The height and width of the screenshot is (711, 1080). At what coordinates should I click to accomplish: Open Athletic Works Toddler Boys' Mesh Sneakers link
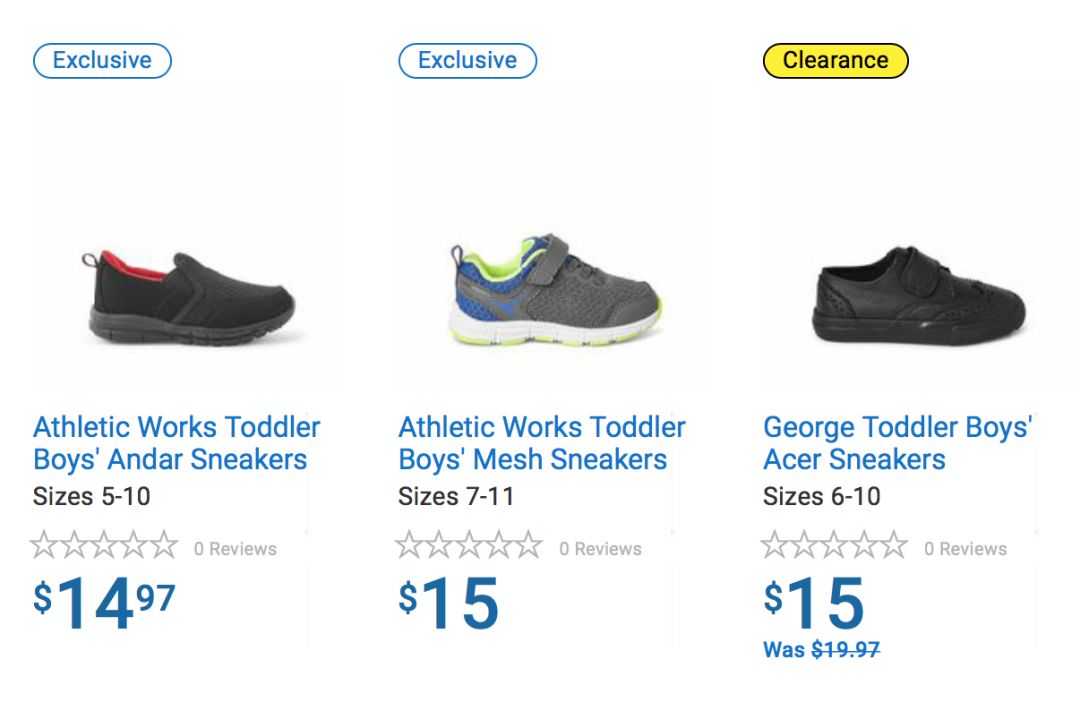click(541, 443)
